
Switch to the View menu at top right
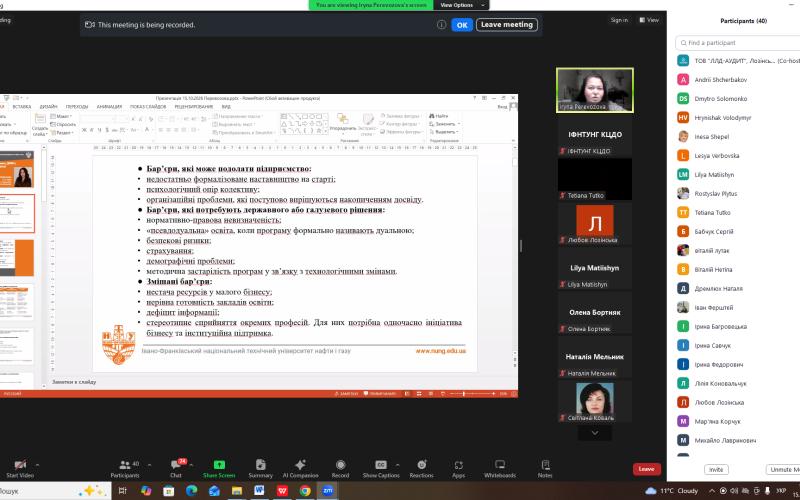click(649, 20)
